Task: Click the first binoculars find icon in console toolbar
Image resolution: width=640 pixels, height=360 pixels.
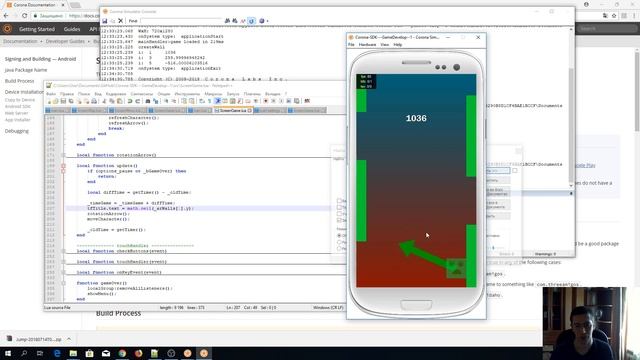Action: tap(227, 21)
